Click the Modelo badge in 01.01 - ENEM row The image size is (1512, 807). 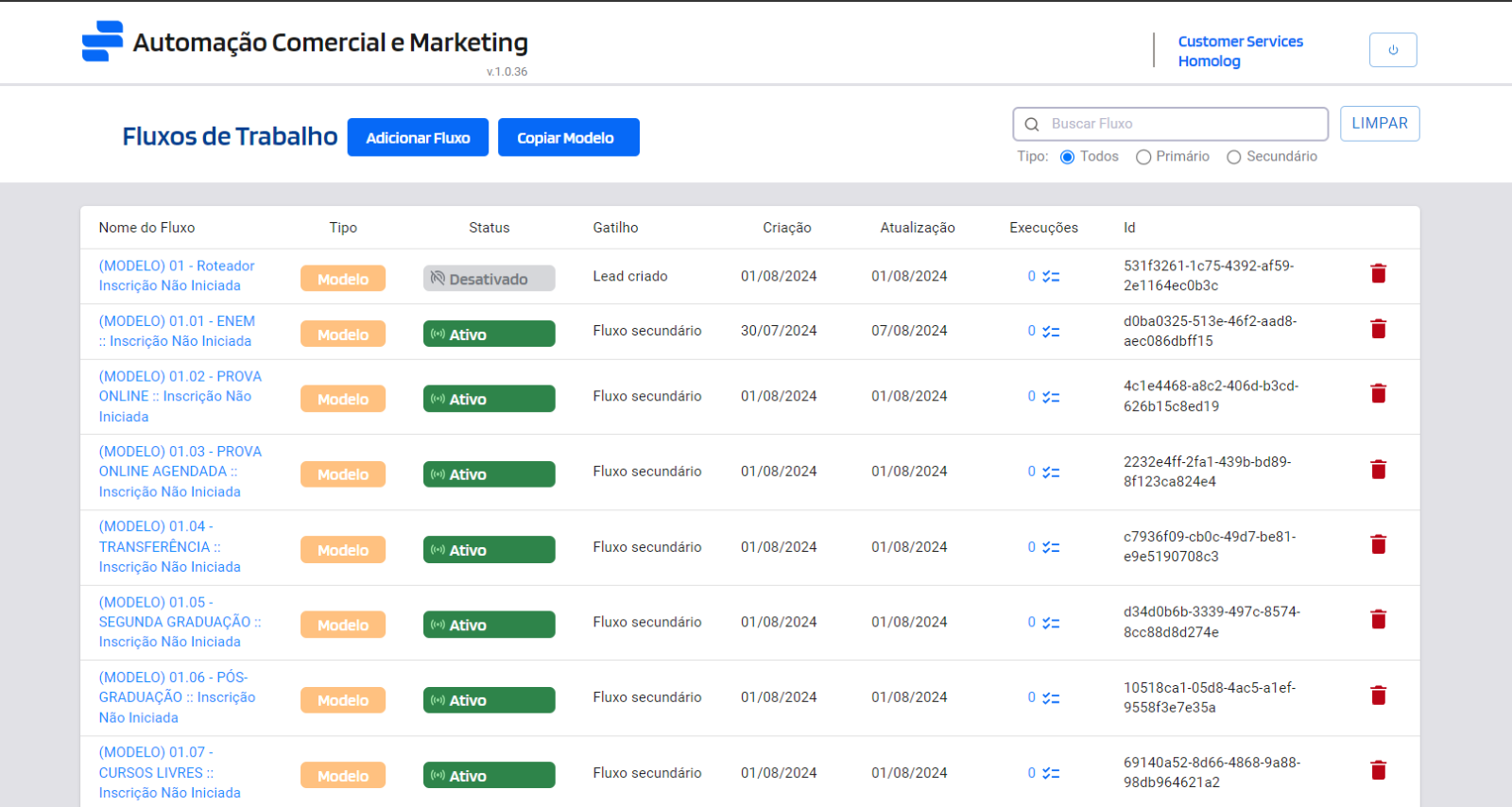click(x=343, y=334)
